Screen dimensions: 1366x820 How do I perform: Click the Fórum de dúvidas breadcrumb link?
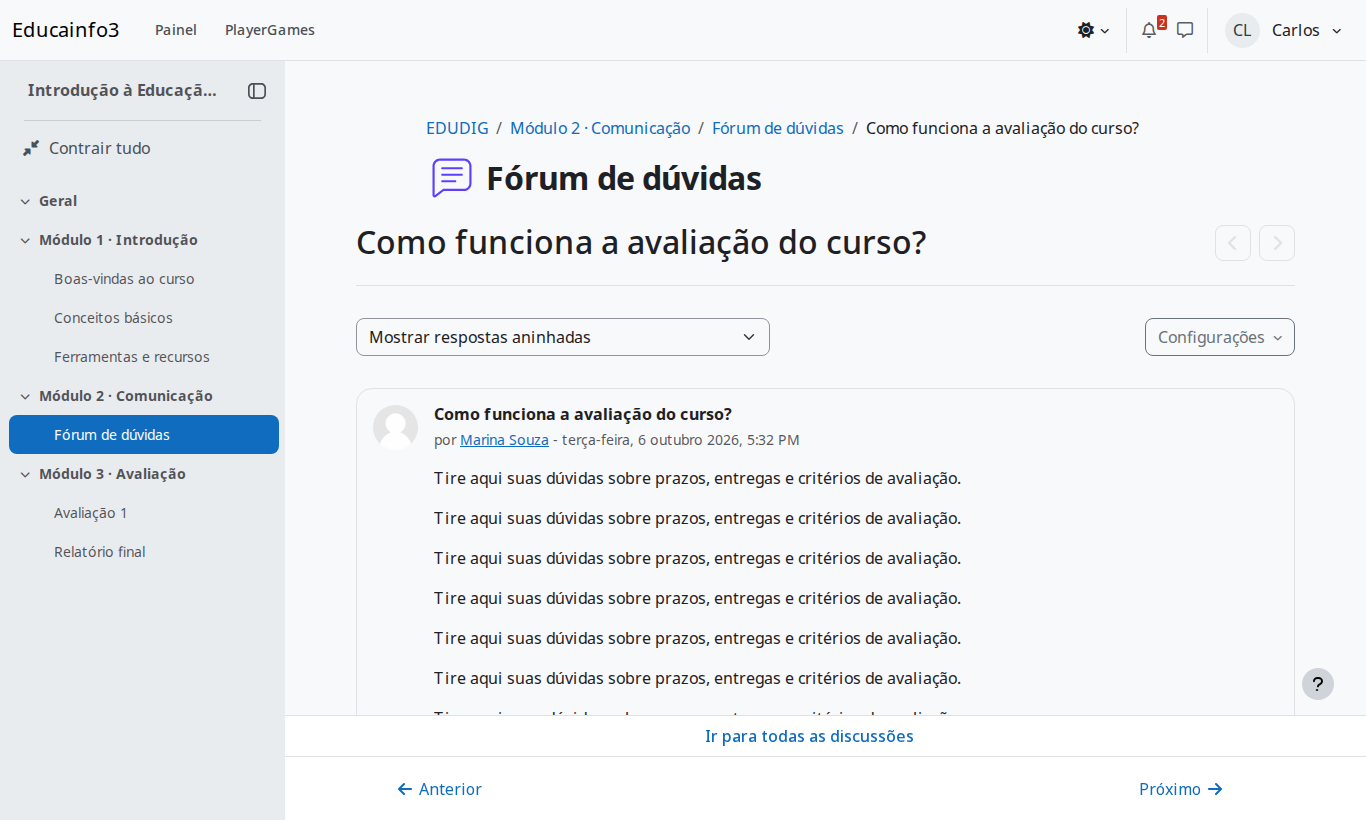778,128
